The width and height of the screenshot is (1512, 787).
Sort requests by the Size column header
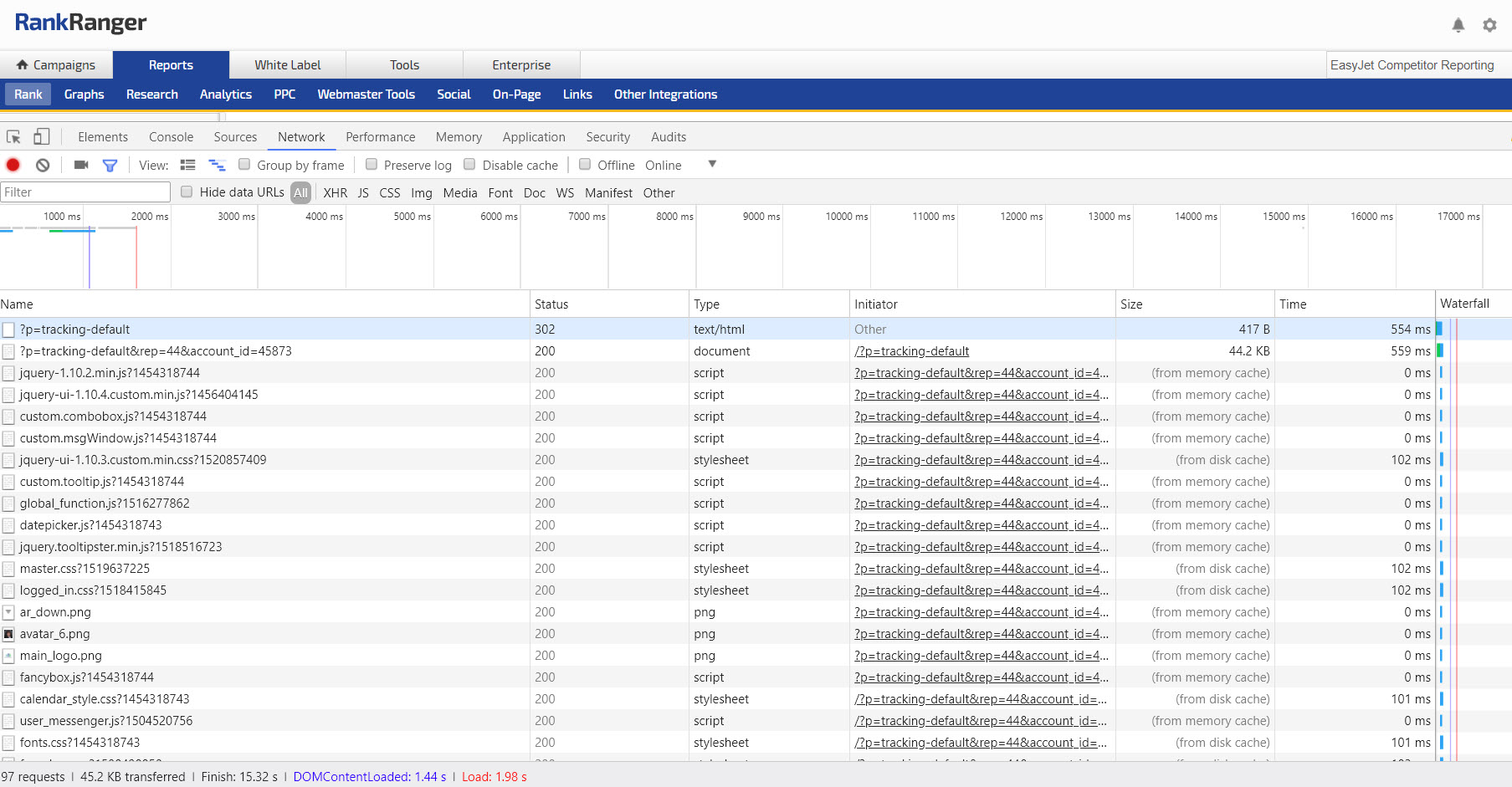[1131, 304]
